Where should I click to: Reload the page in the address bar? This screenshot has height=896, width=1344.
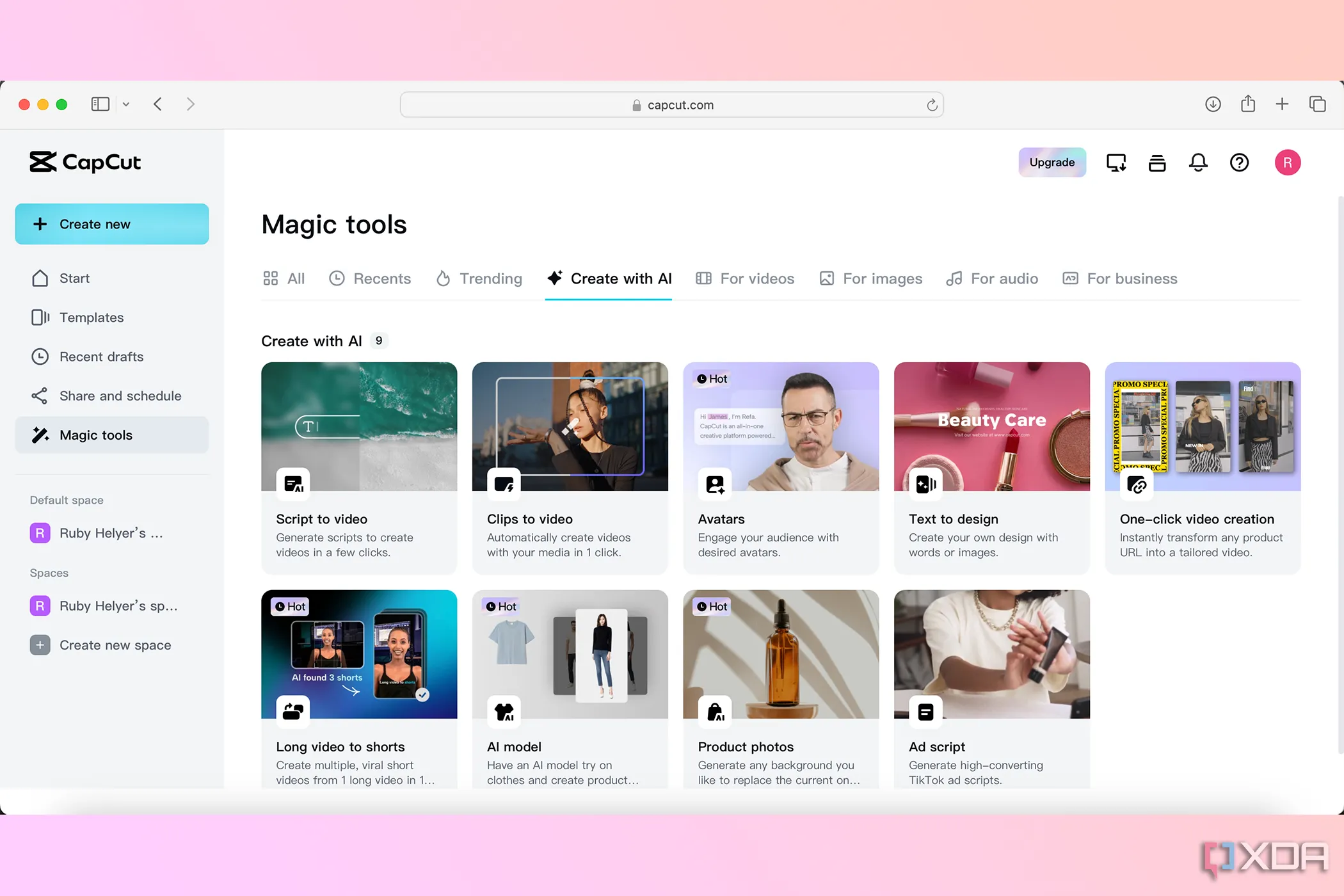point(932,104)
